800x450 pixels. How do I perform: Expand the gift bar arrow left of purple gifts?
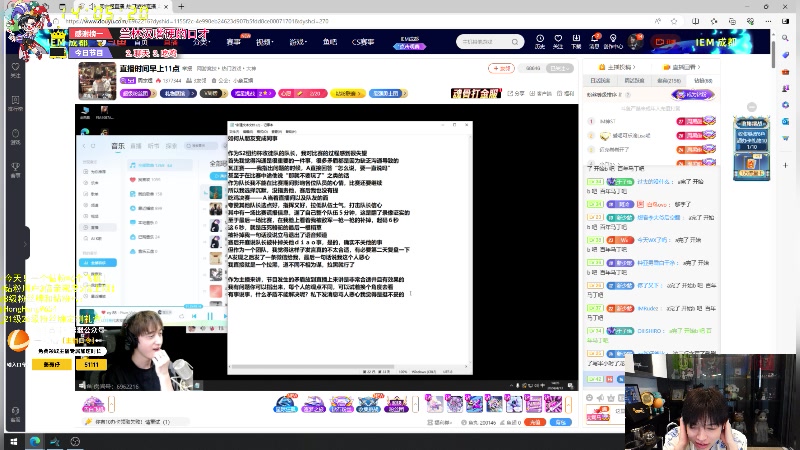click(415, 405)
